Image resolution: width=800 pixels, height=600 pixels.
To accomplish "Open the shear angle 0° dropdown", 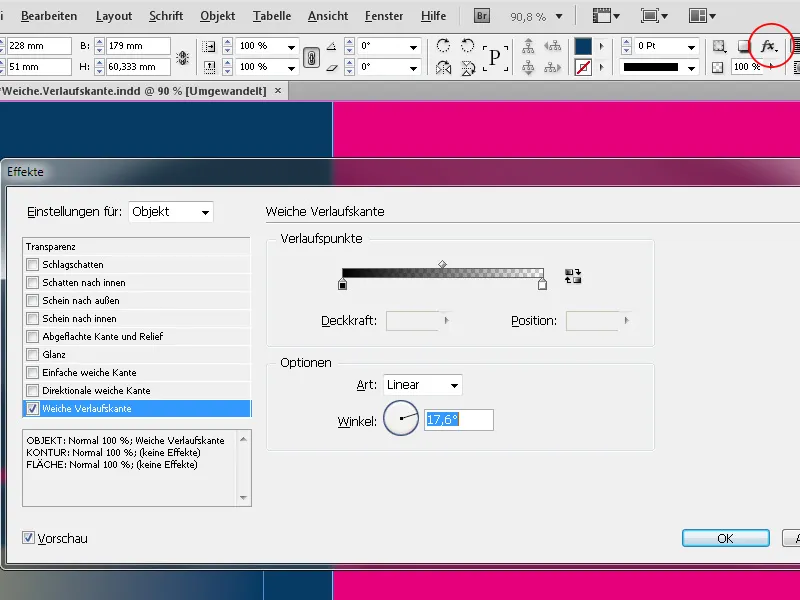I will pyautogui.click(x=413, y=68).
